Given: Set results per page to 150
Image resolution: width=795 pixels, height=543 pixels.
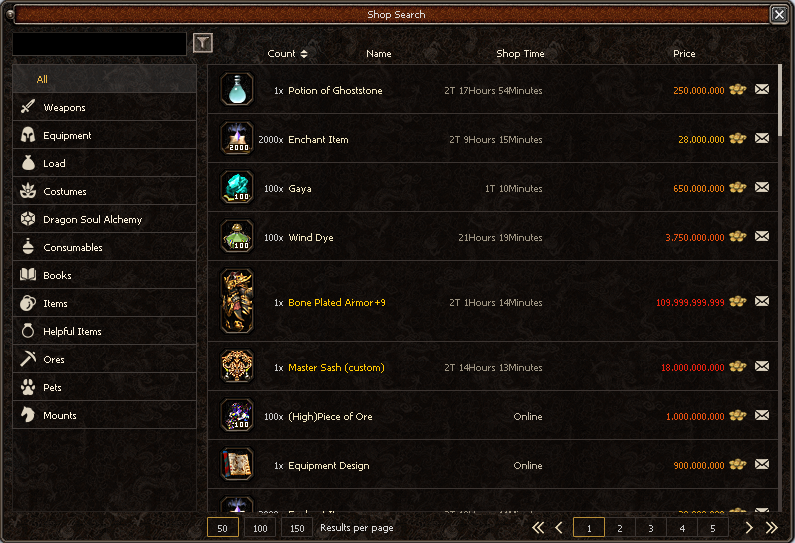Looking at the screenshot, I should [297, 528].
